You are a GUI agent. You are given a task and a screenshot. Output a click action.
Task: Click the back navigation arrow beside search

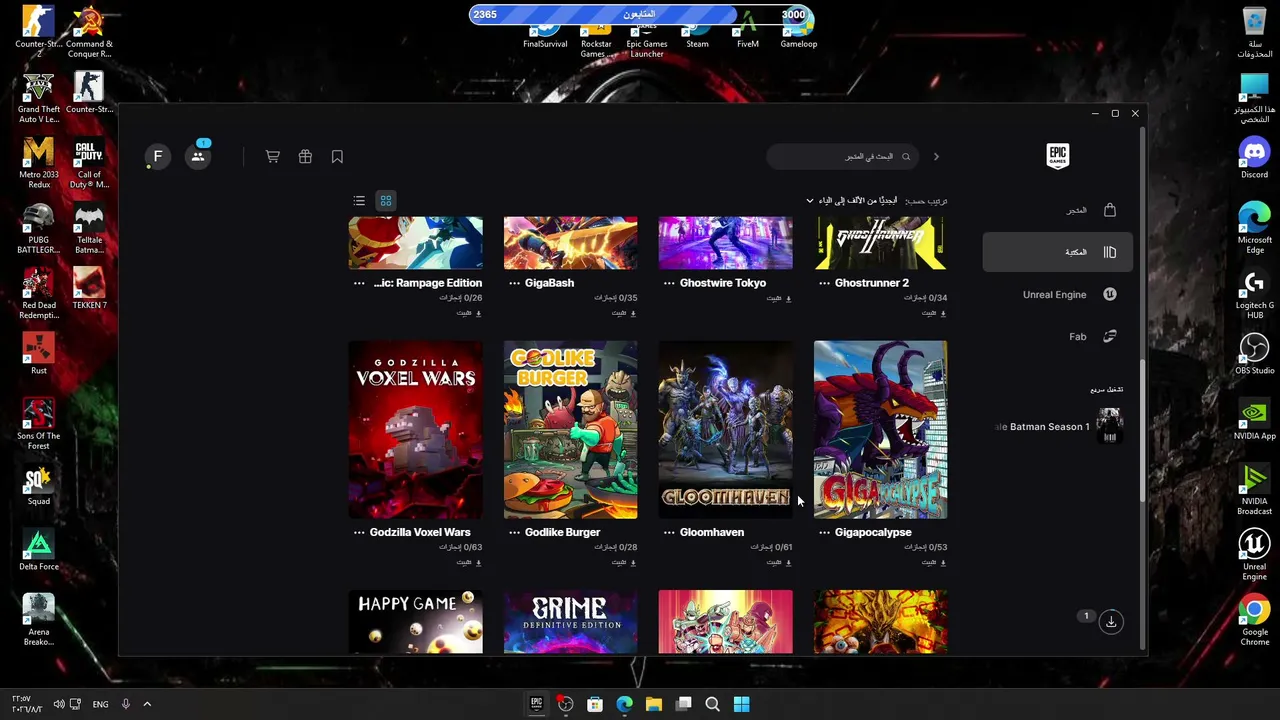coord(936,157)
